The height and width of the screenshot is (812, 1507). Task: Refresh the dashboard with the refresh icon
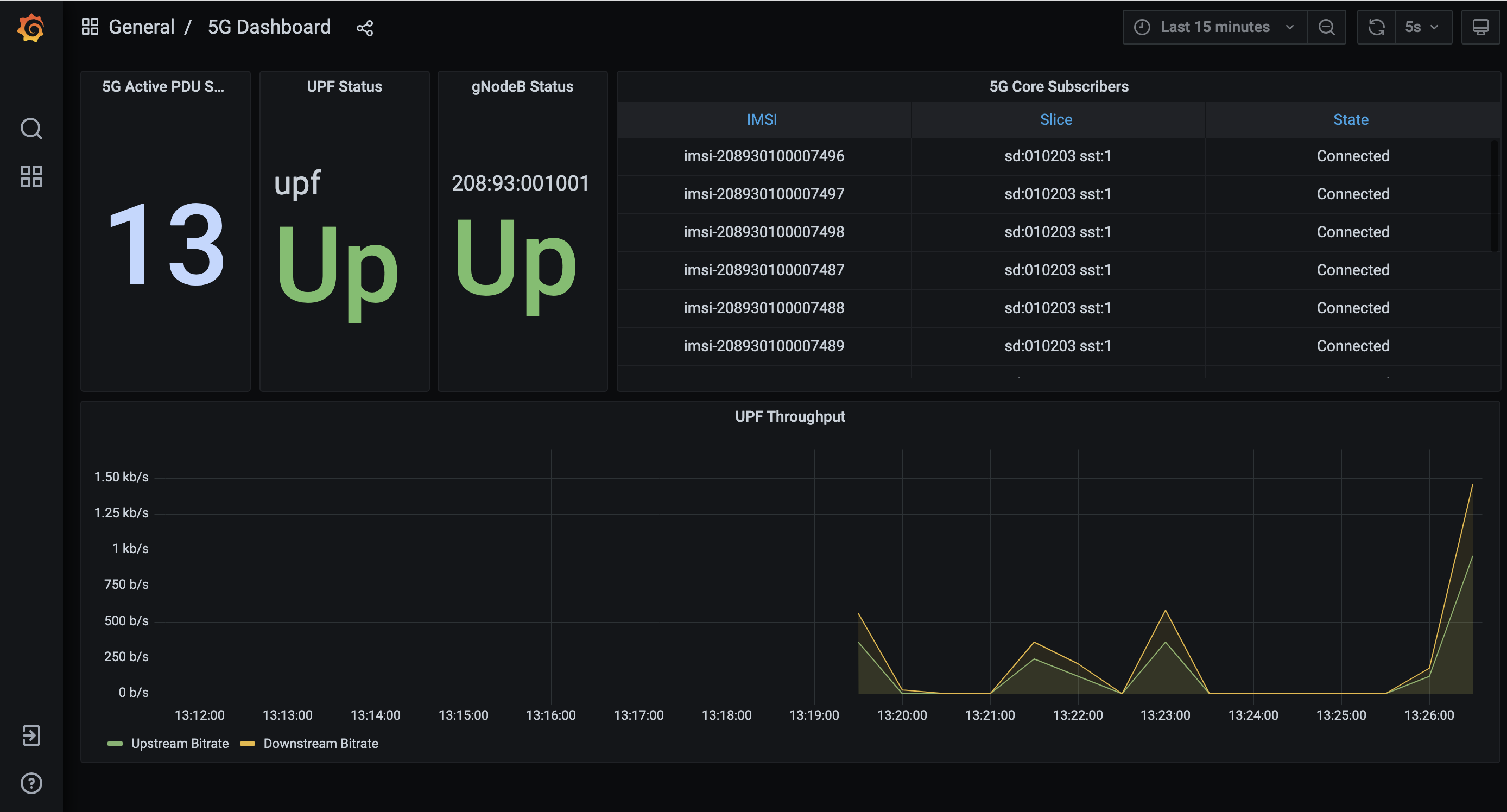coord(1376,27)
